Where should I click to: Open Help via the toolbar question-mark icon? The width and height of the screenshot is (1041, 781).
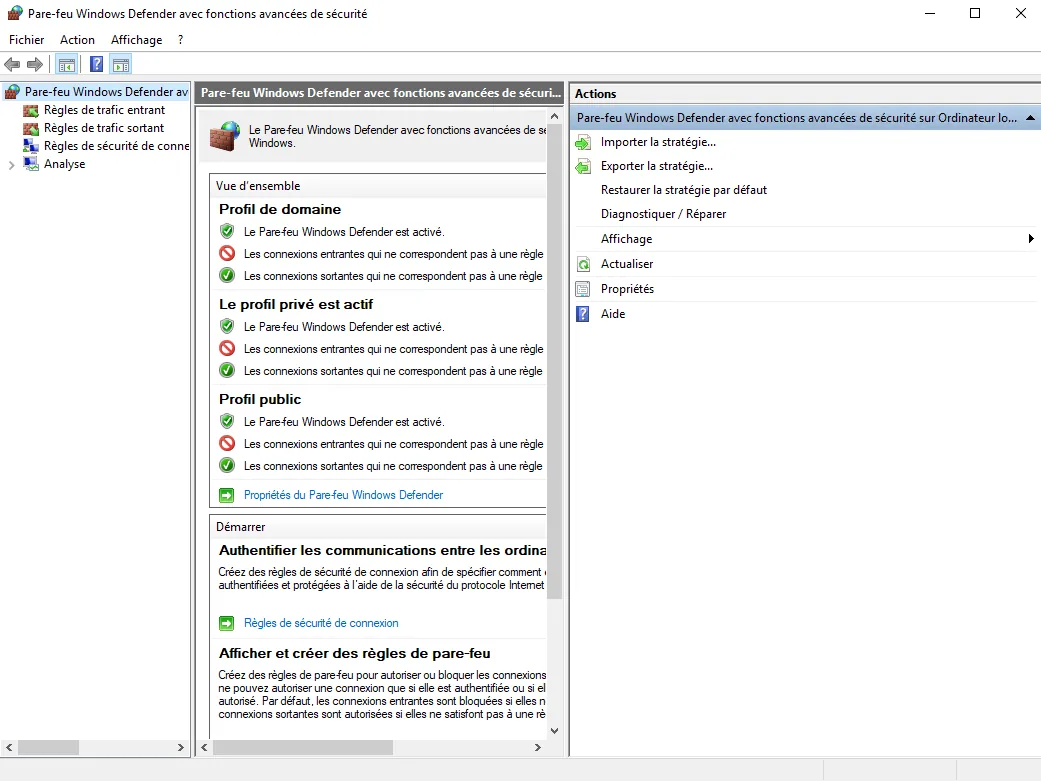coord(96,64)
